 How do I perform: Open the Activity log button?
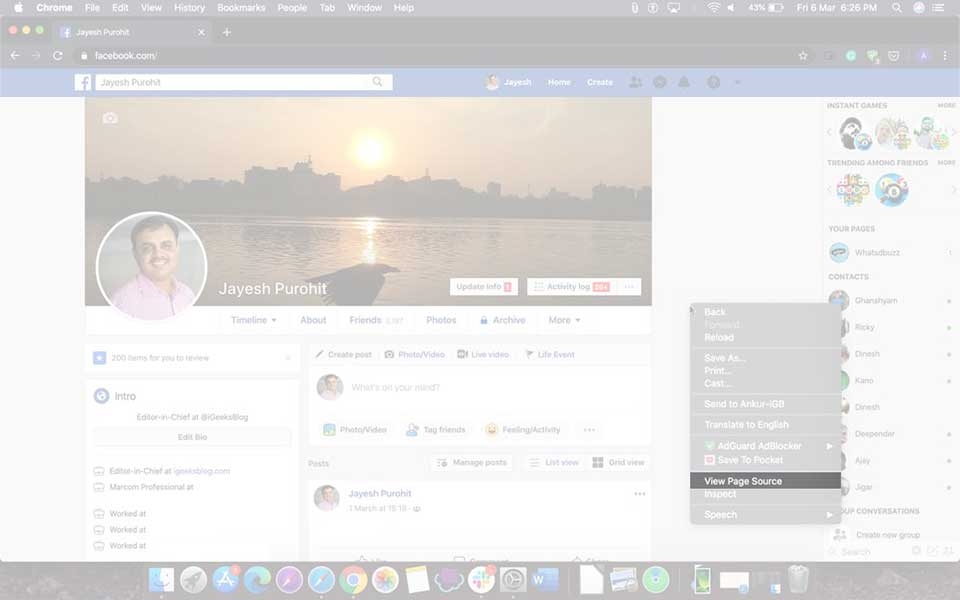(571, 287)
